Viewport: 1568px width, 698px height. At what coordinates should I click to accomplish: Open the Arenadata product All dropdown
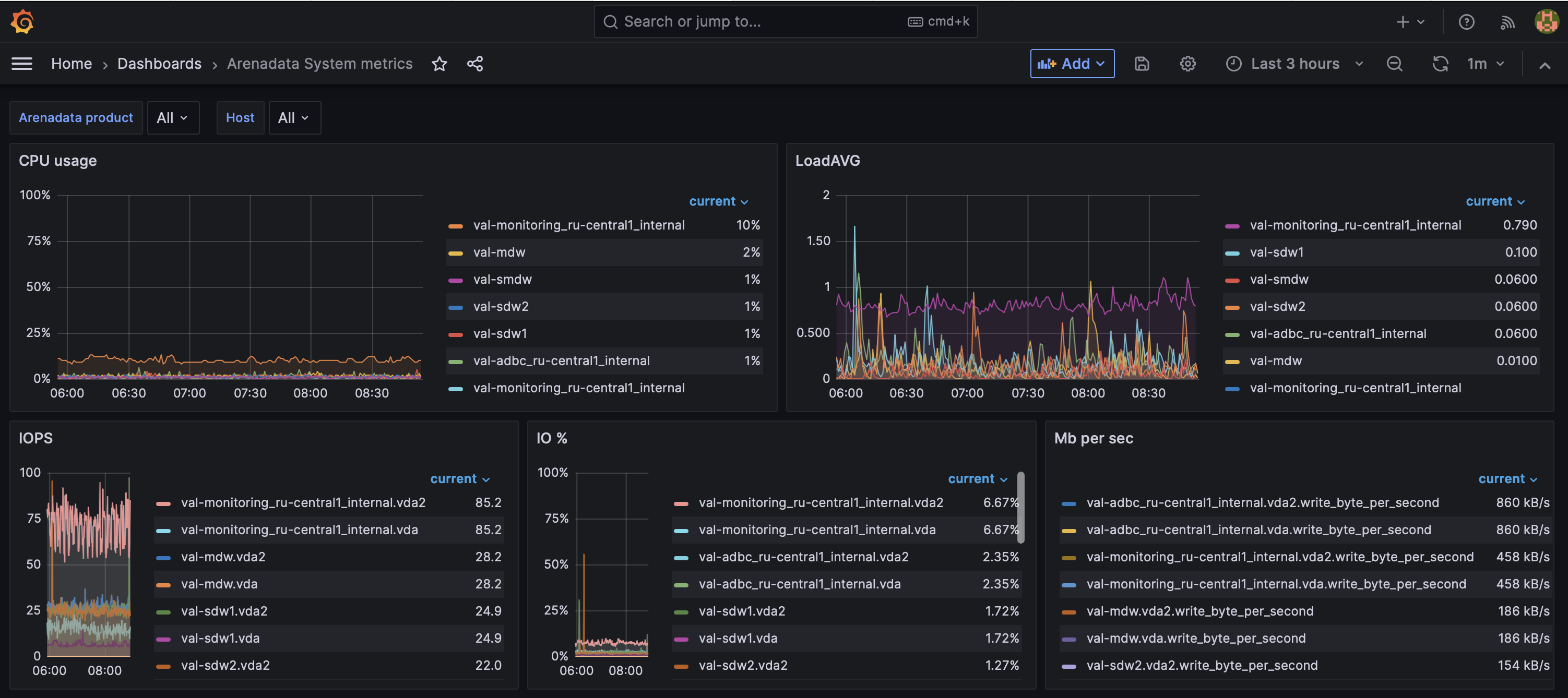[x=173, y=118]
